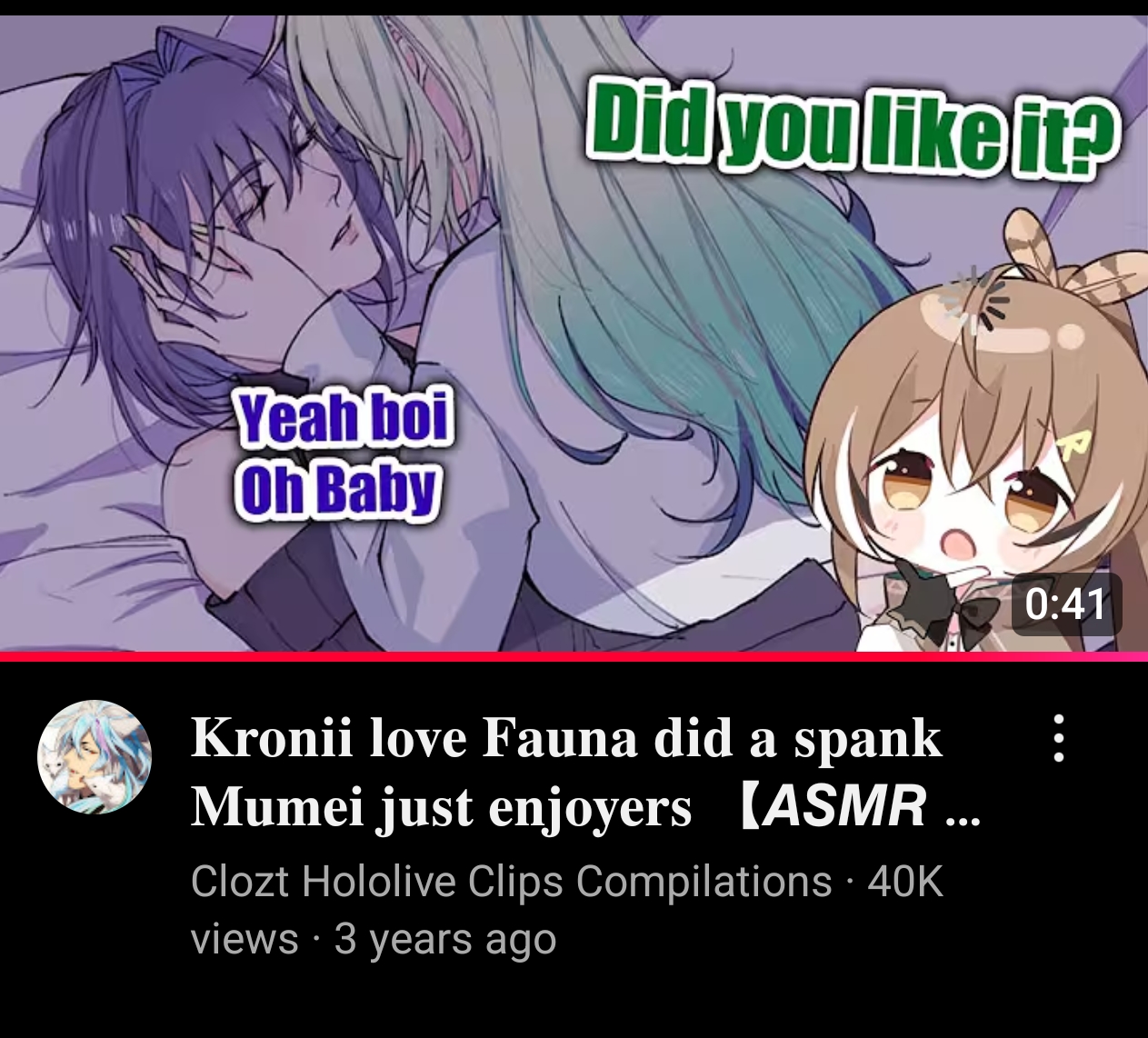Click the red watched-progress bar under thumbnail

(x=574, y=656)
